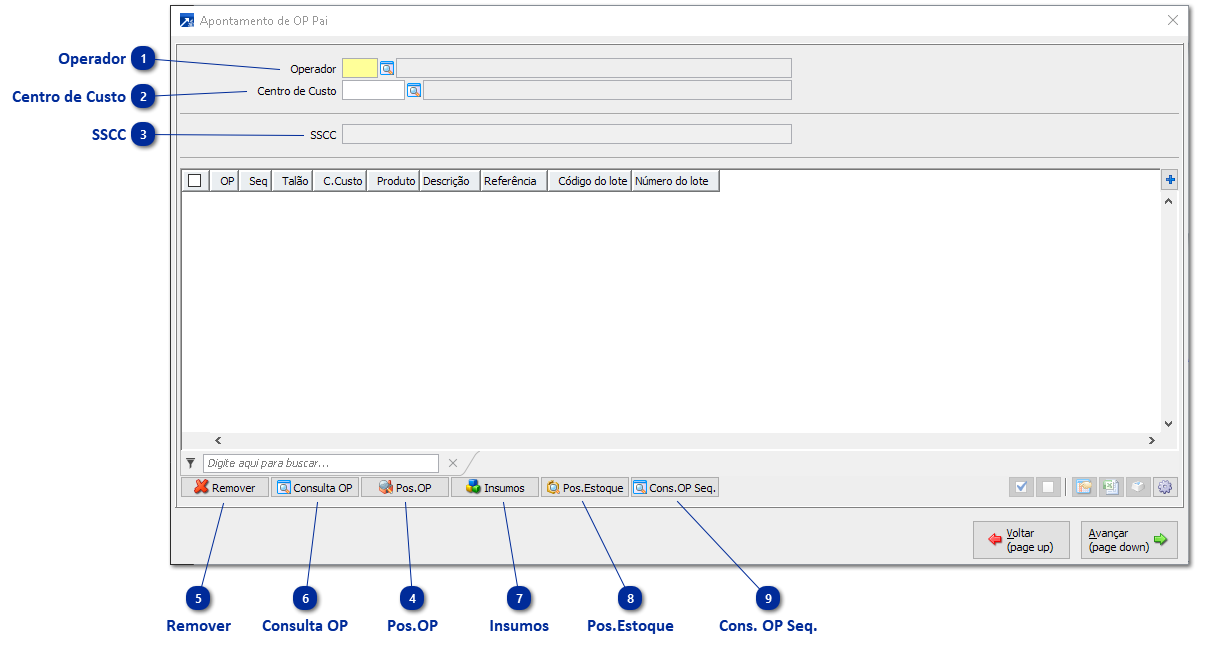Screen dimensions: 1212x652
Task: Click the Pos.OP button
Action: tap(405, 488)
